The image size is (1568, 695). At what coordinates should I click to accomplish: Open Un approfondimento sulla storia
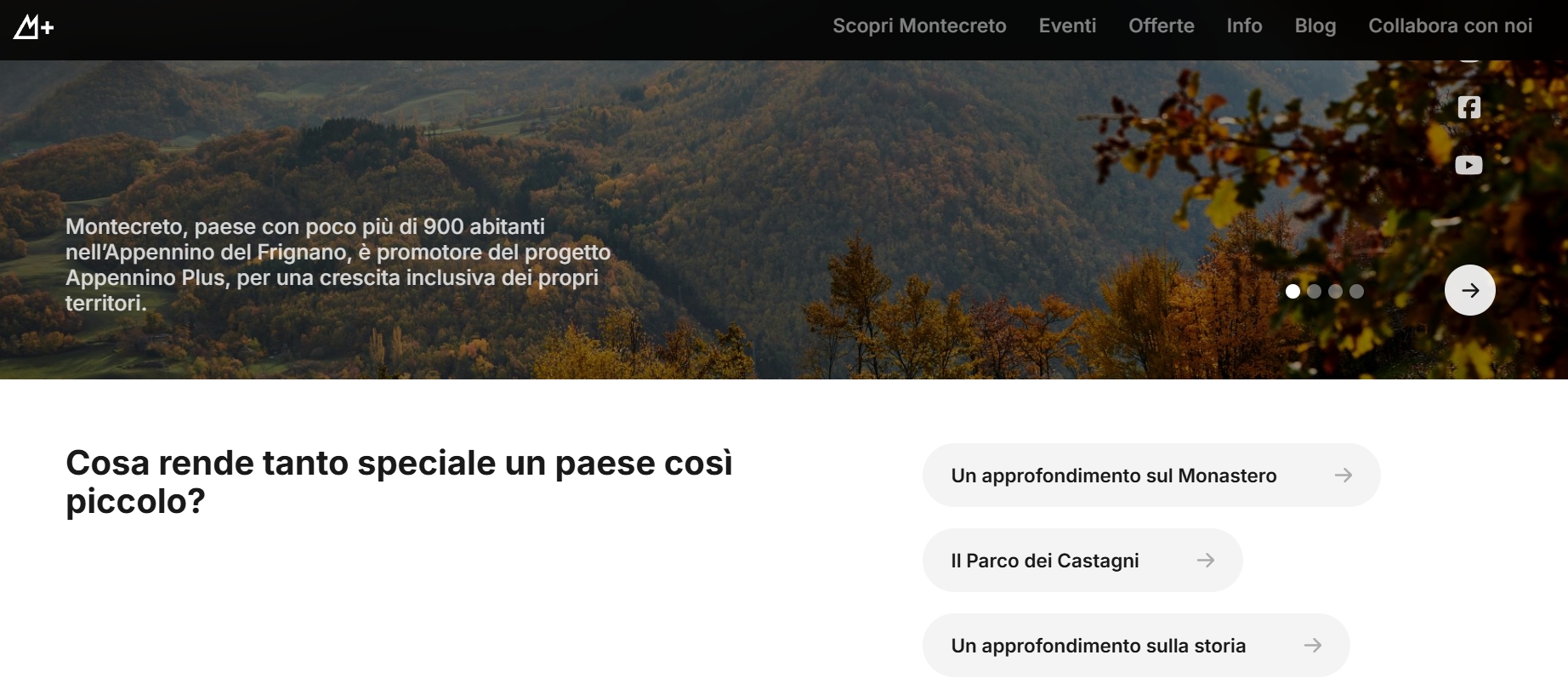coord(1136,646)
